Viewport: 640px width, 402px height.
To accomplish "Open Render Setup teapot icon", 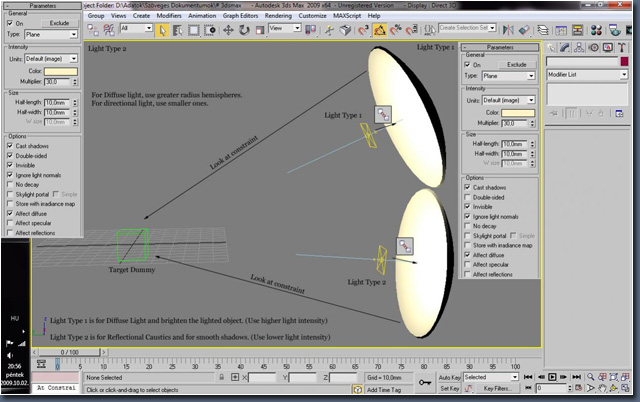I will coord(614,30).
